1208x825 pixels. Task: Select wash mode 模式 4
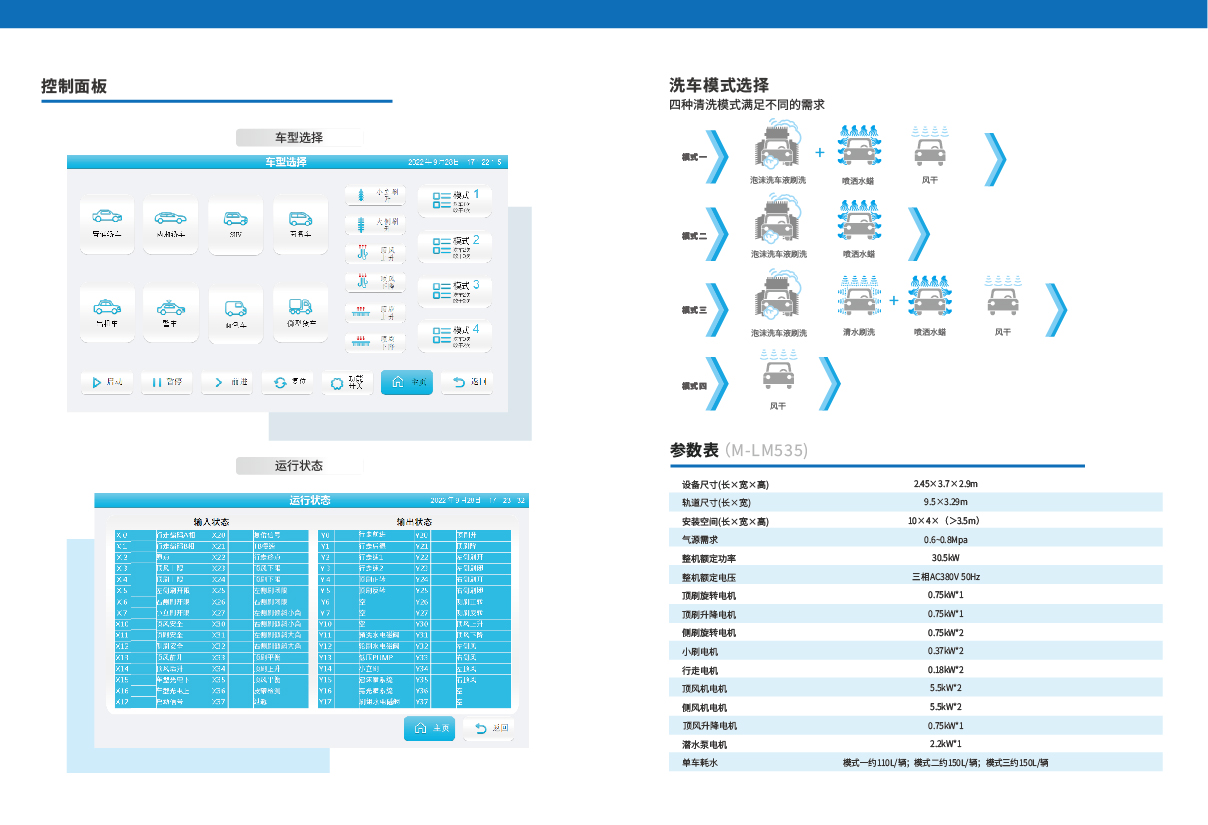point(455,335)
